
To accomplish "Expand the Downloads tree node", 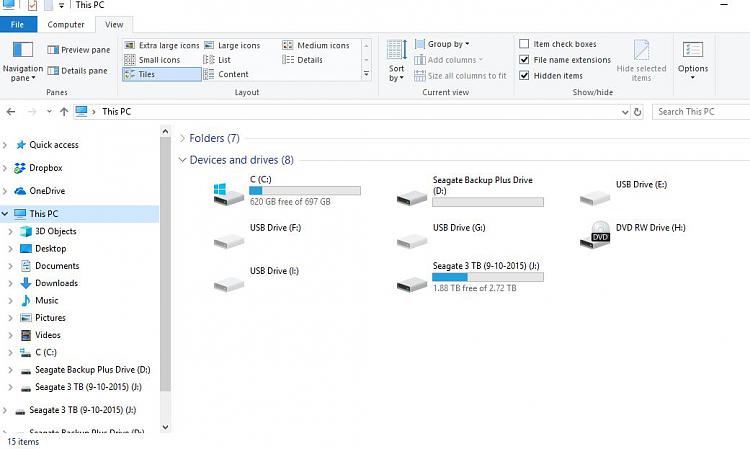I will [11, 283].
